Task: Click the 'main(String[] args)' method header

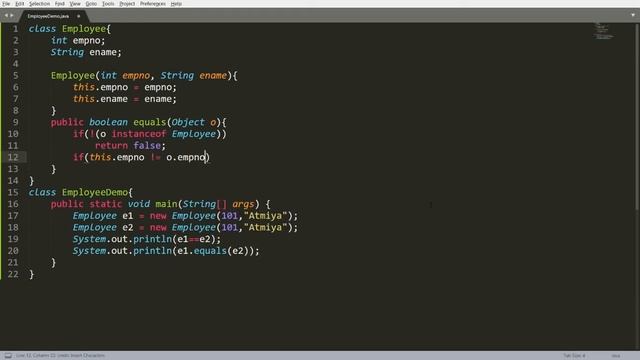Action: tap(160, 204)
